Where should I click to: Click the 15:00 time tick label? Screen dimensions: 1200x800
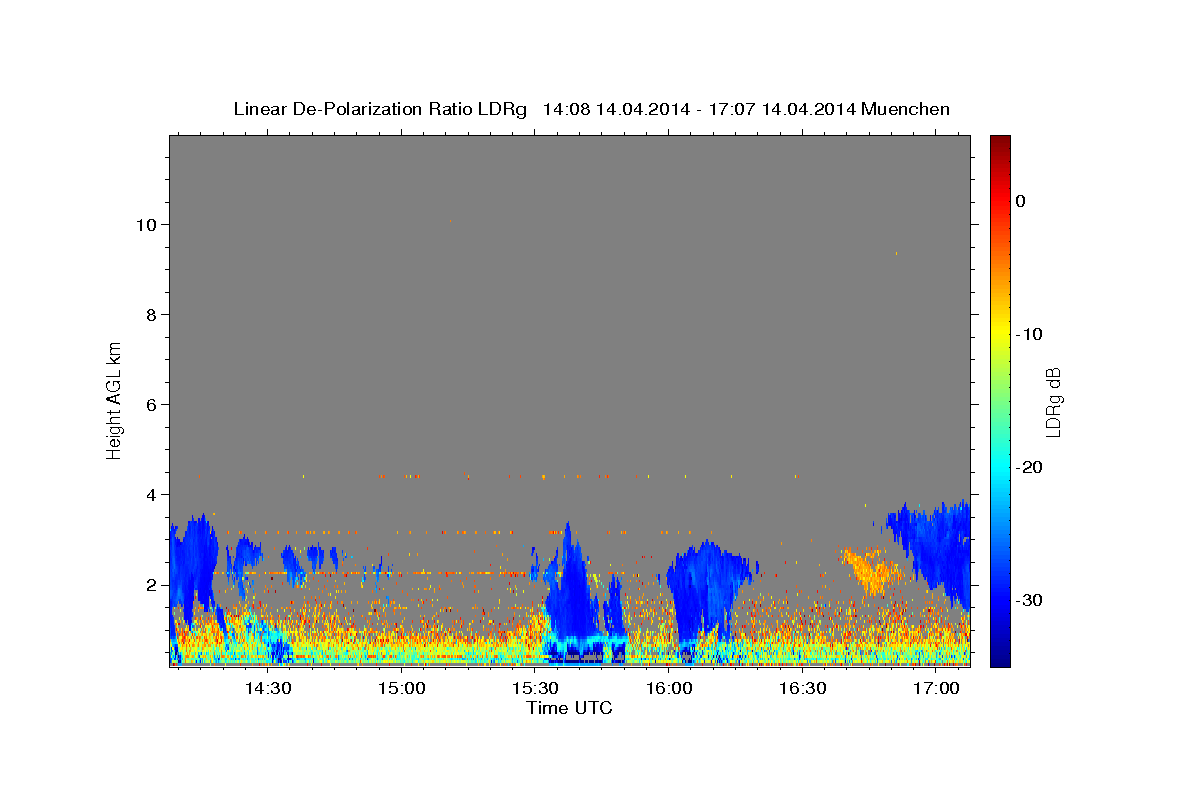tap(402, 688)
